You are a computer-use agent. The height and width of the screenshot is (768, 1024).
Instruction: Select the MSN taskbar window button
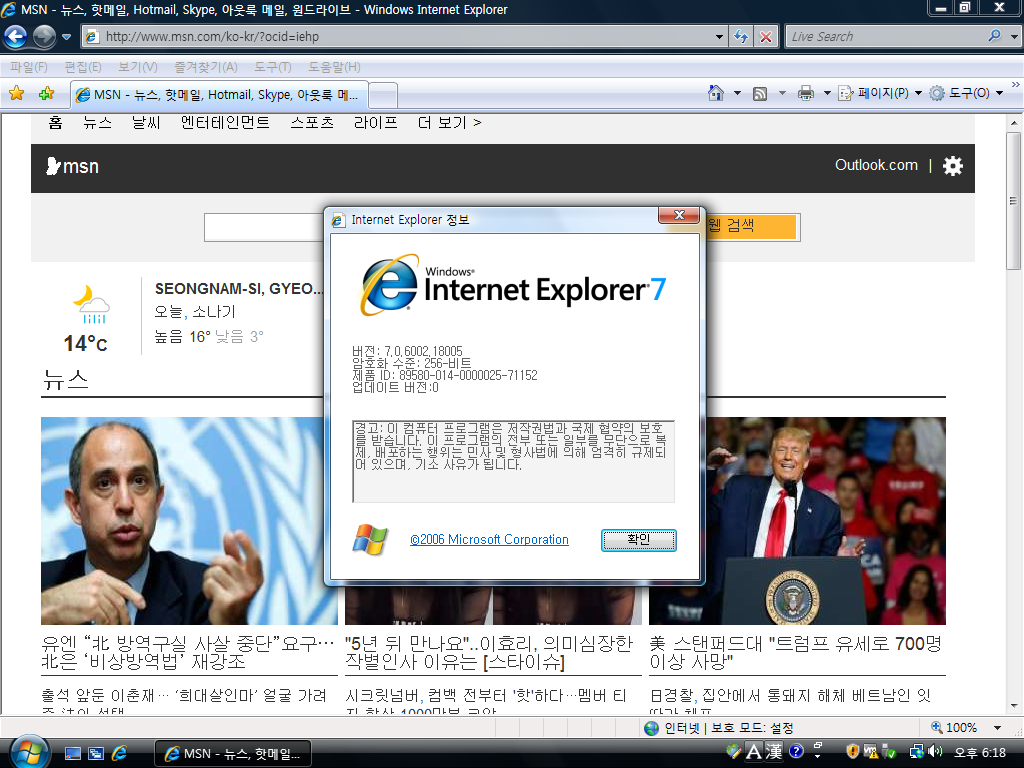point(232,754)
